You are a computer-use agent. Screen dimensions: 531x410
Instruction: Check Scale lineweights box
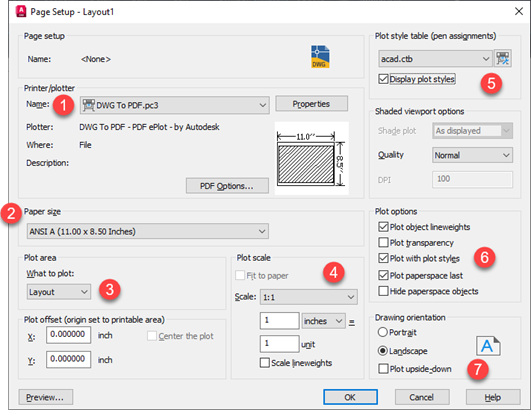(264, 363)
